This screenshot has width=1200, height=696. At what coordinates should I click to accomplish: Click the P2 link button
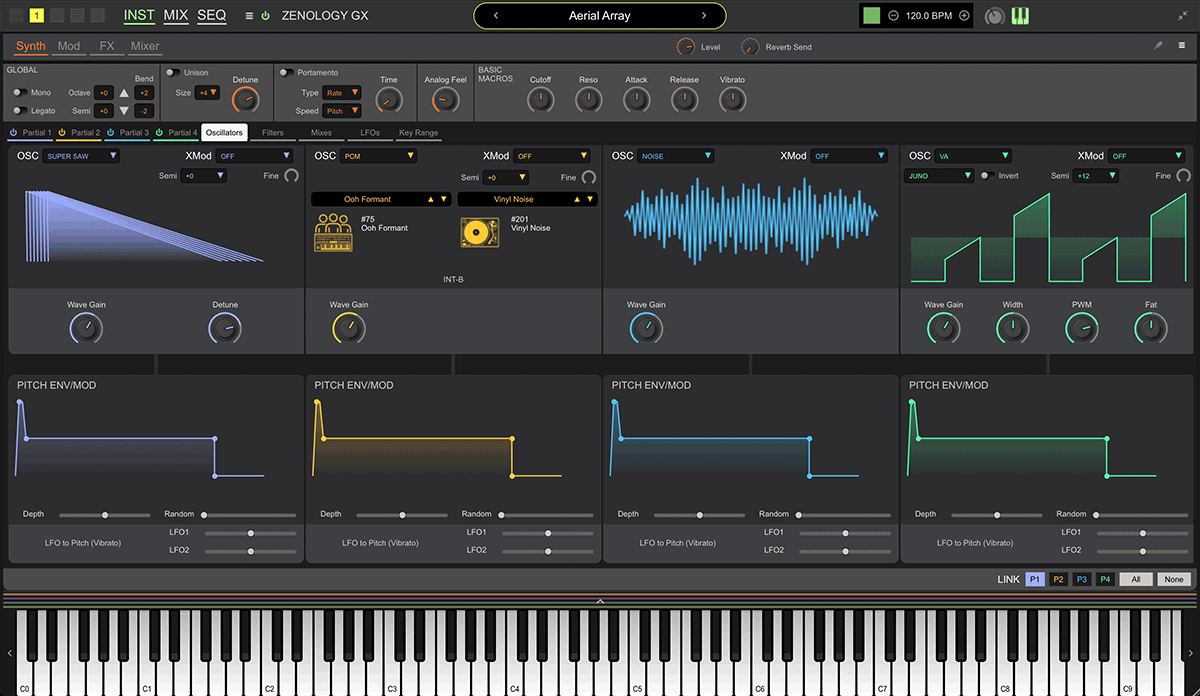(x=1058, y=579)
